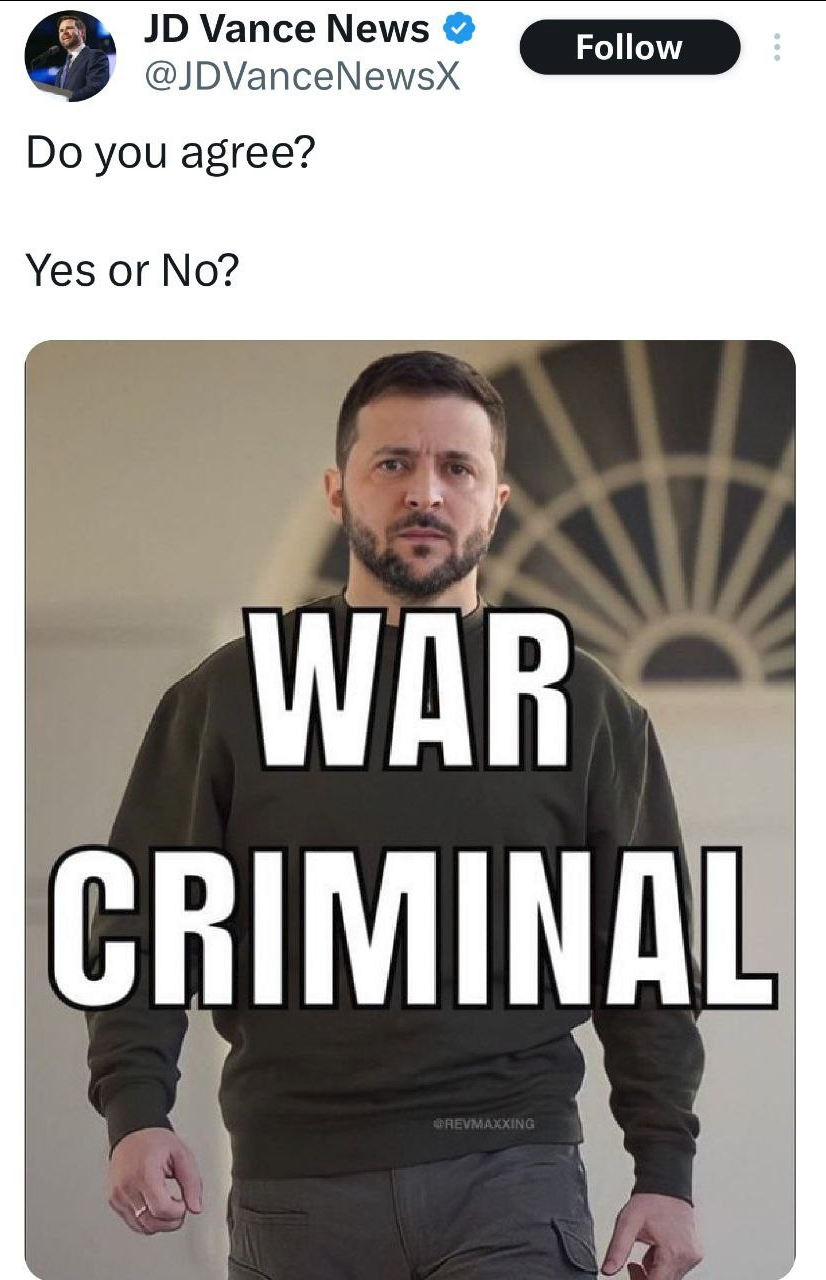826x1280 pixels.
Task: Select the "Yes or No?" text line
Action: tap(133, 269)
